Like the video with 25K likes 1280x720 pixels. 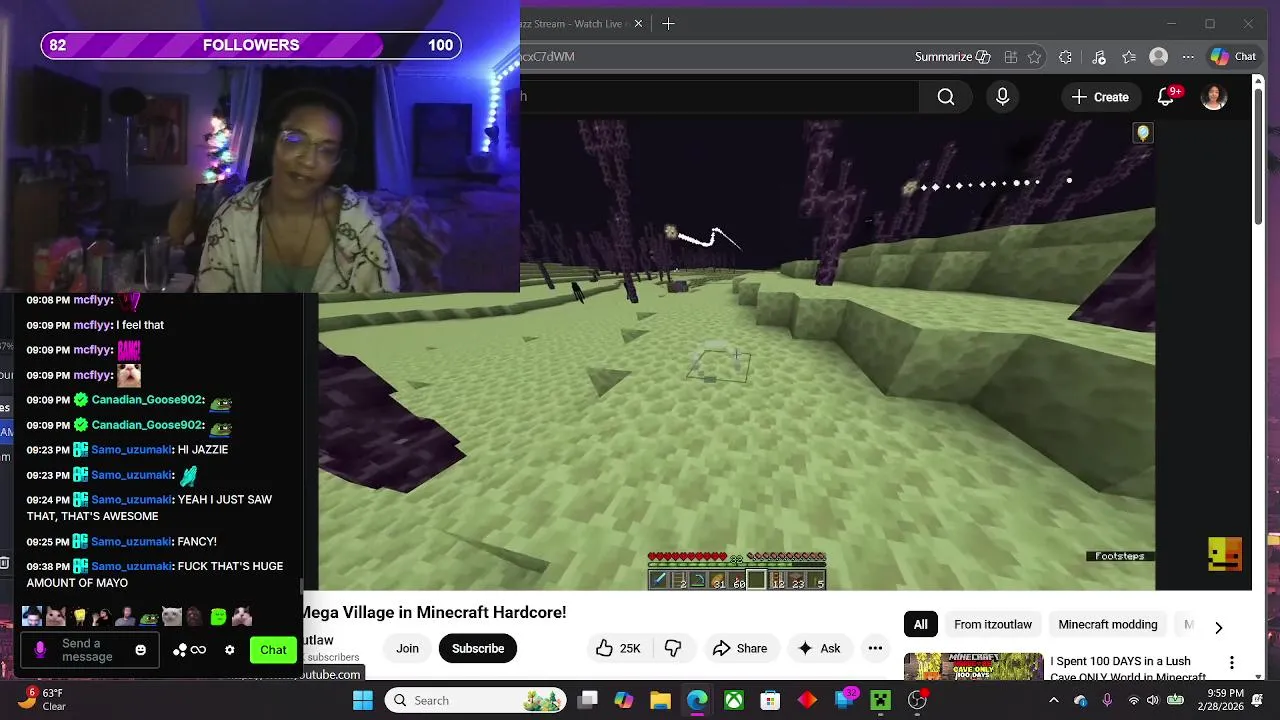619,648
